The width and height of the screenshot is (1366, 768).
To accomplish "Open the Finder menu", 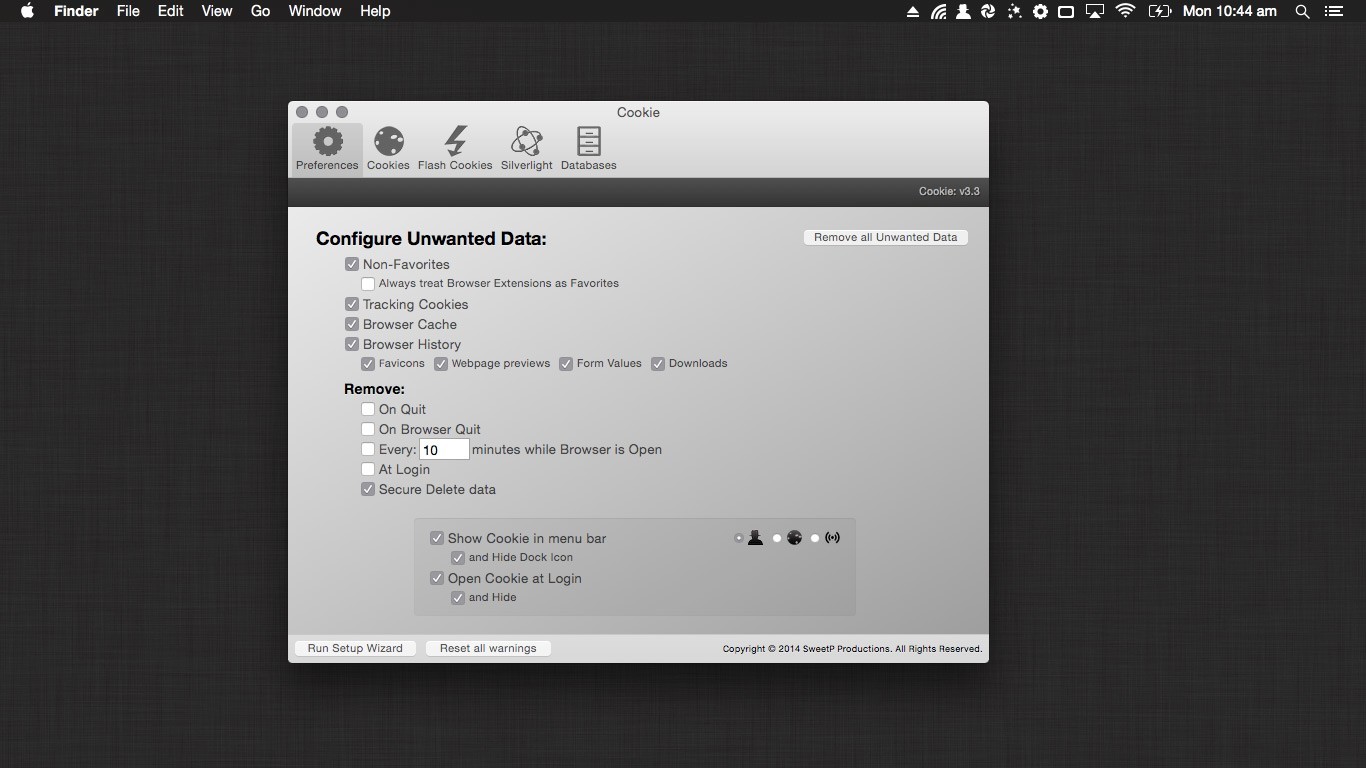I will tap(76, 11).
